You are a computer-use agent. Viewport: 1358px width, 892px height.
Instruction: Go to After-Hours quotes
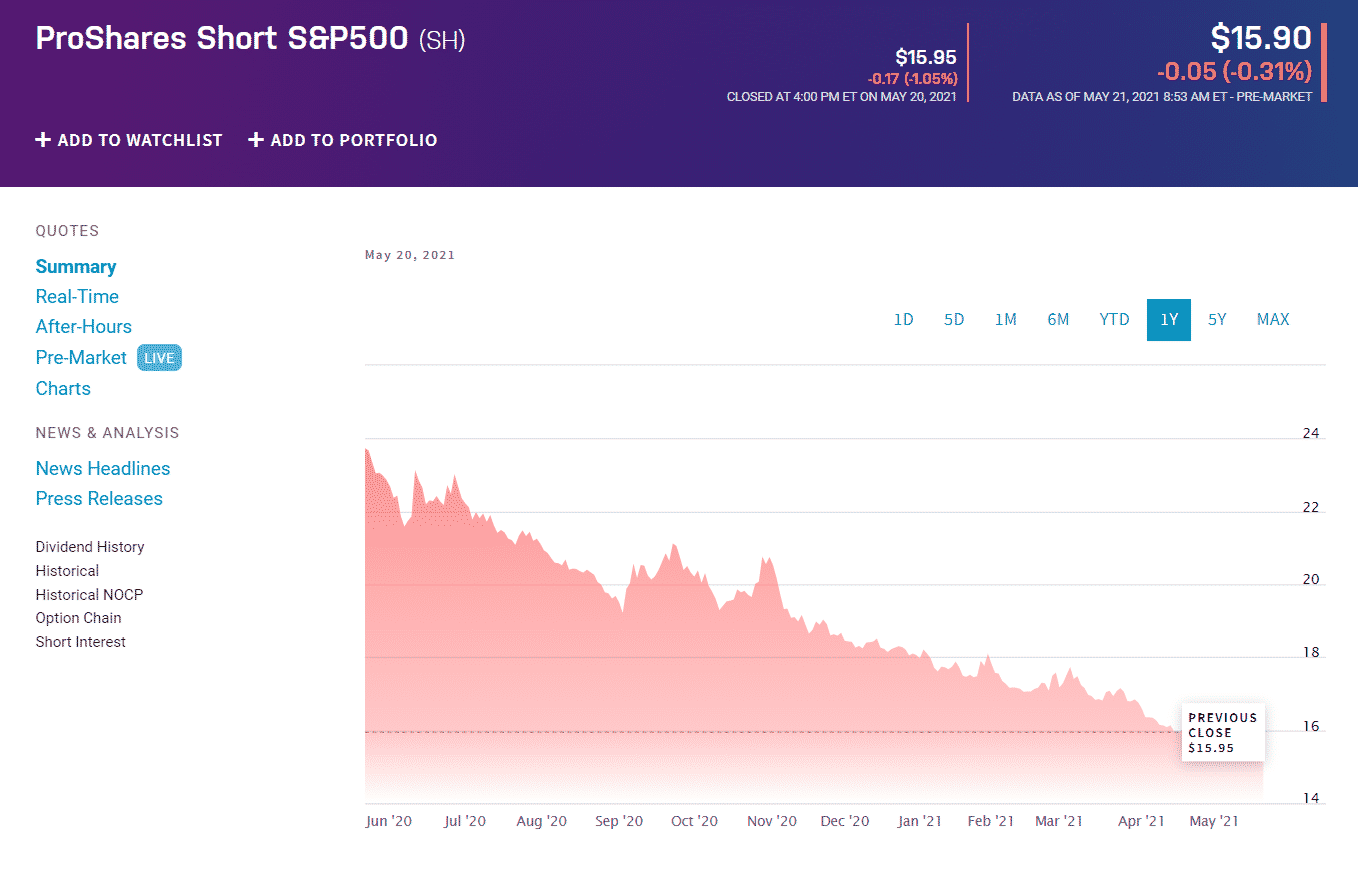coord(84,327)
